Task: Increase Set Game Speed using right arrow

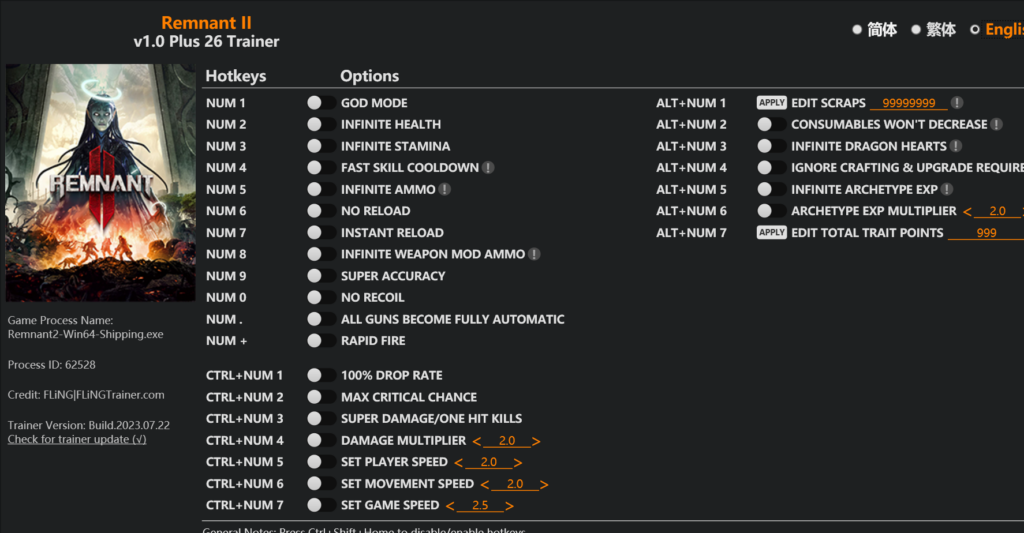Action: tap(510, 506)
